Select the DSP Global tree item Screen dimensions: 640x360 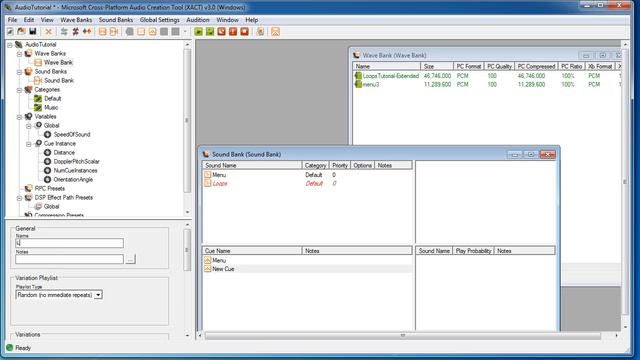click(x=51, y=206)
